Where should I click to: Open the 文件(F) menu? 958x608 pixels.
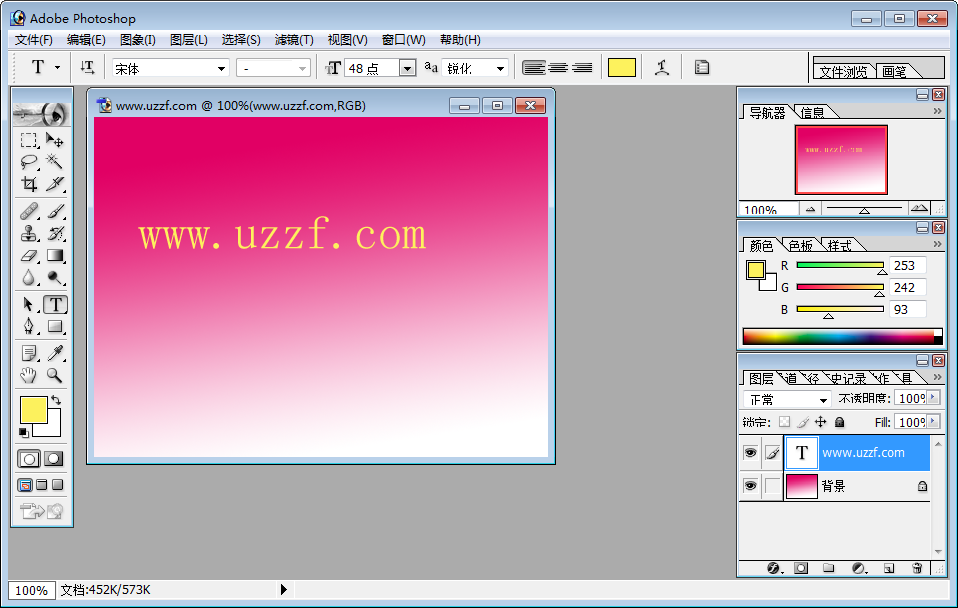pyautogui.click(x=34, y=40)
